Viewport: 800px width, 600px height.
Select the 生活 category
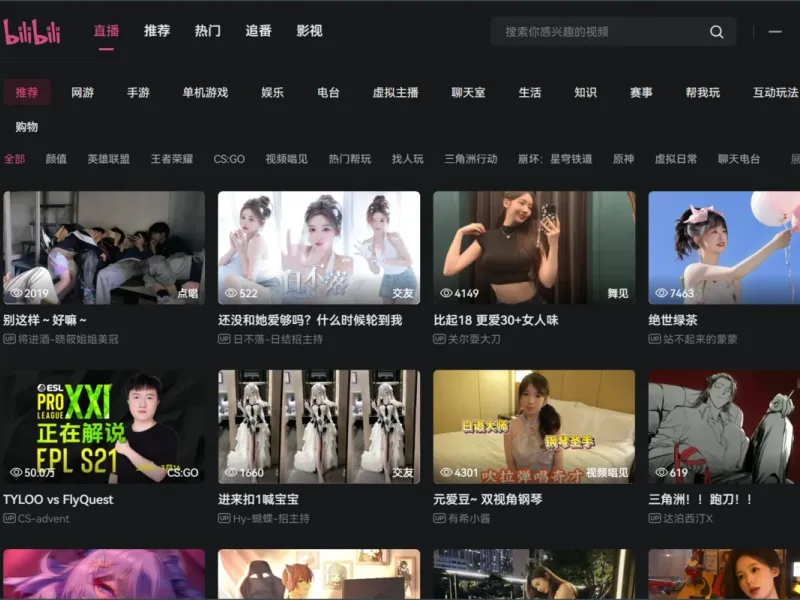pyautogui.click(x=530, y=92)
